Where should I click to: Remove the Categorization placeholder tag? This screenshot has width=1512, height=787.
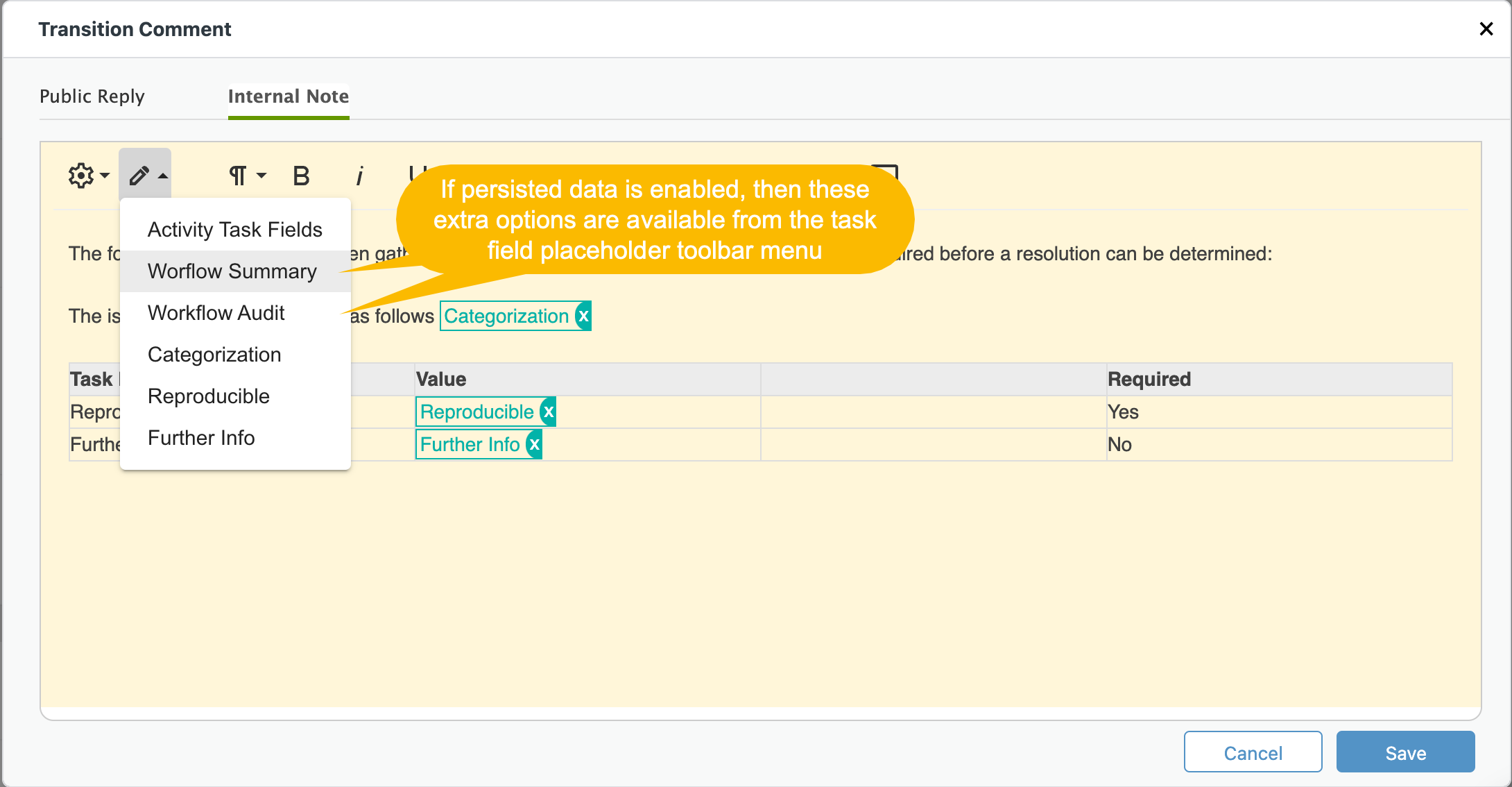click(x=584, y=316)
